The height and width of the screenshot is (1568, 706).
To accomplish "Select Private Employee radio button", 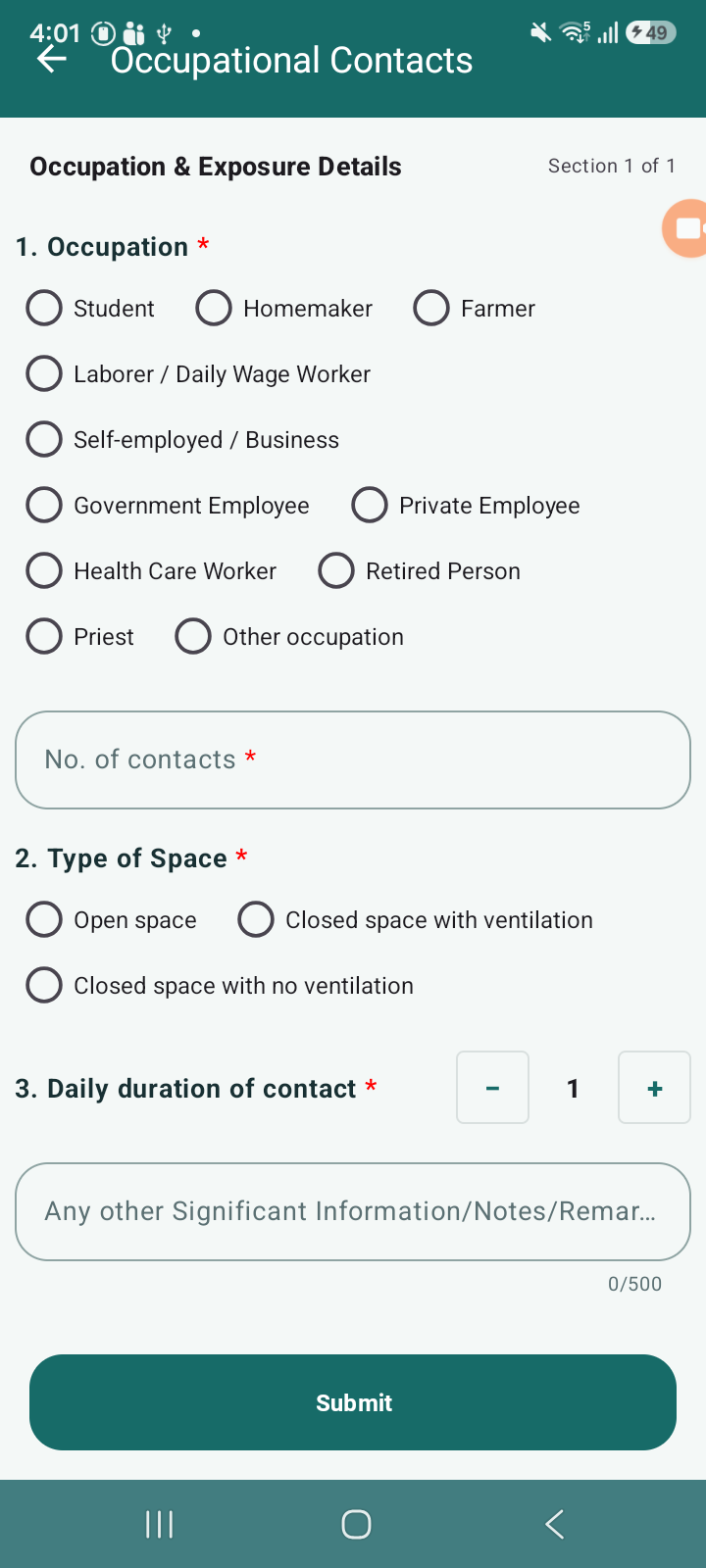I will [466, 505].
